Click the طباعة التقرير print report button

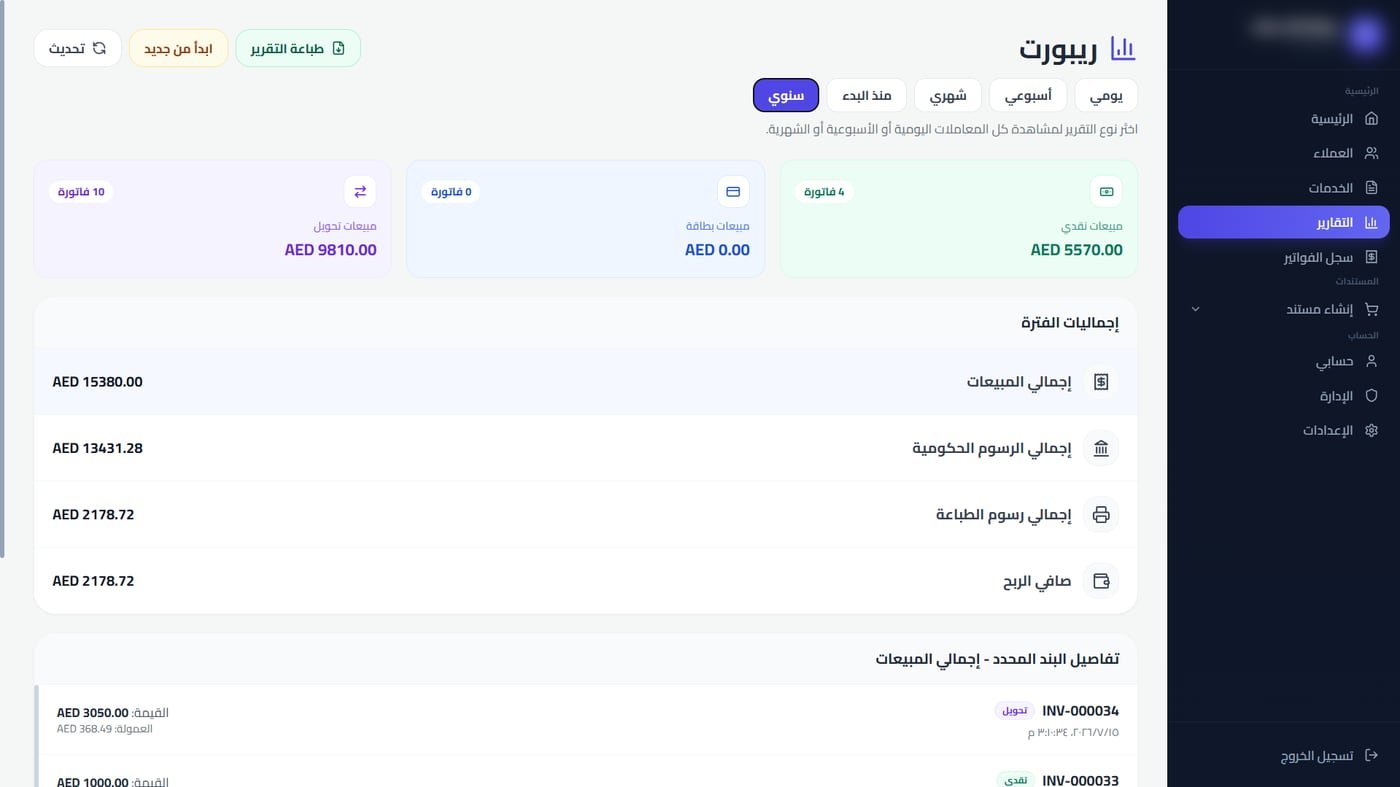[298, 48]
